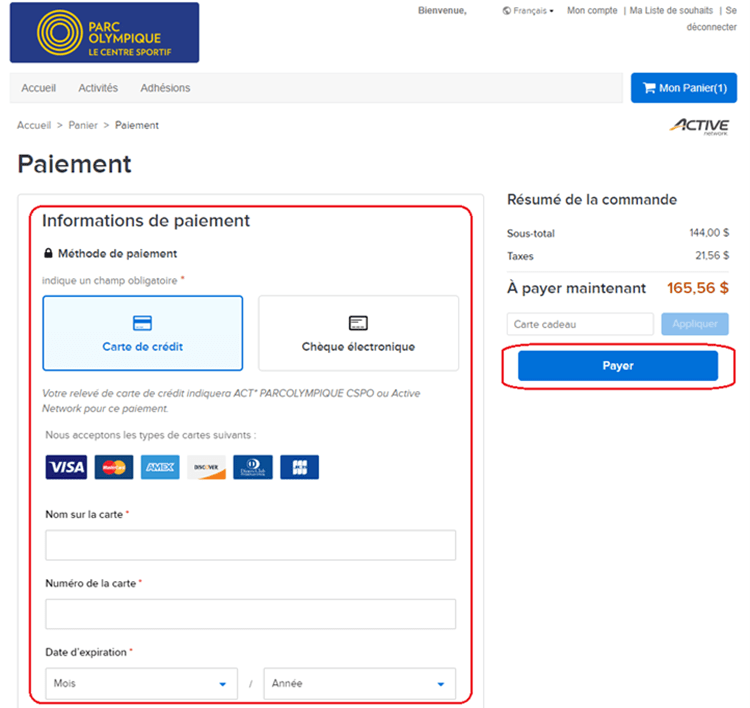Click the Discover card icon
The width and height of the screenshot is (750, 708).
coord(206,467)
